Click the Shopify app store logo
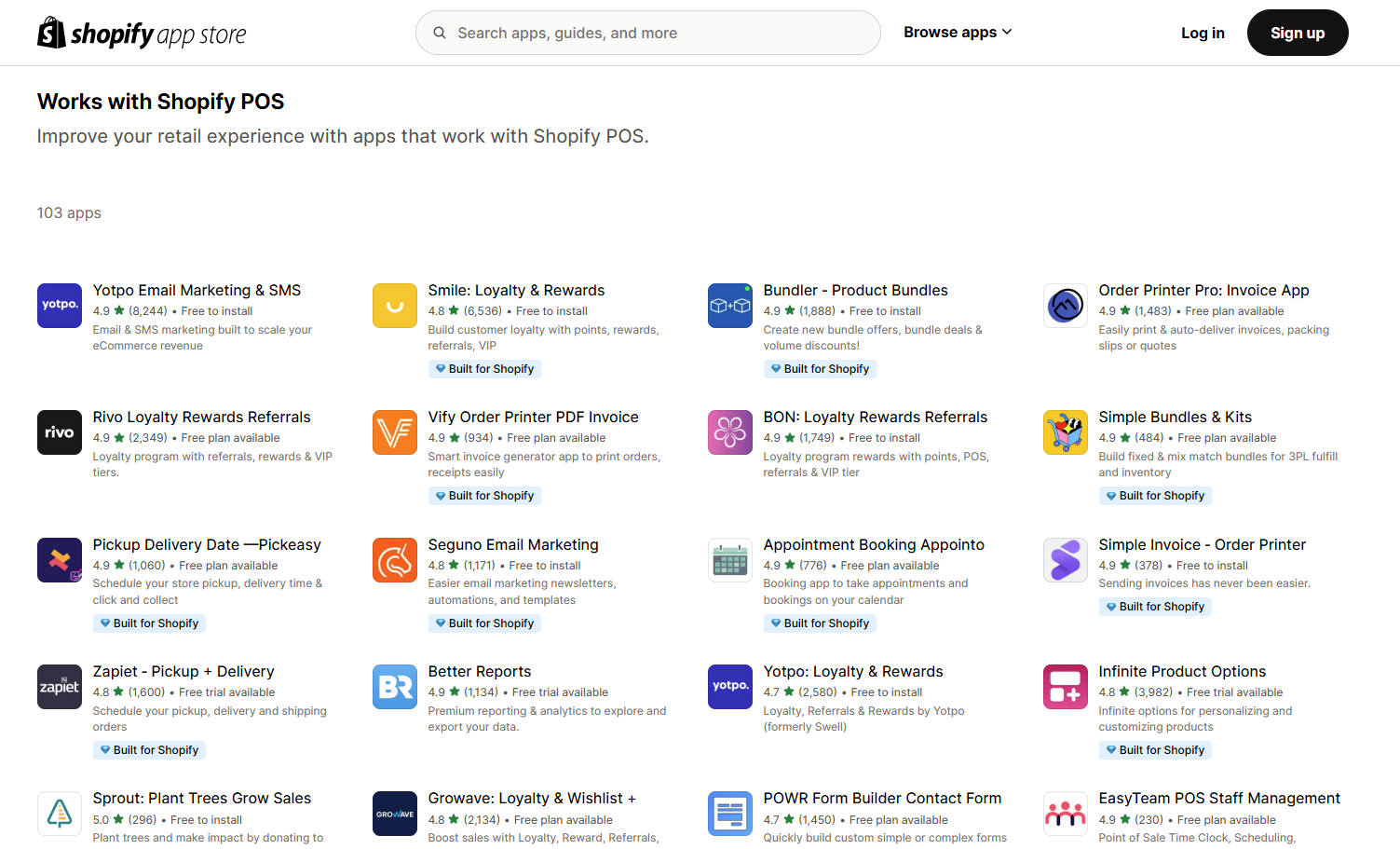Viewport: 1400px width, 849px height. pos(142,34)
